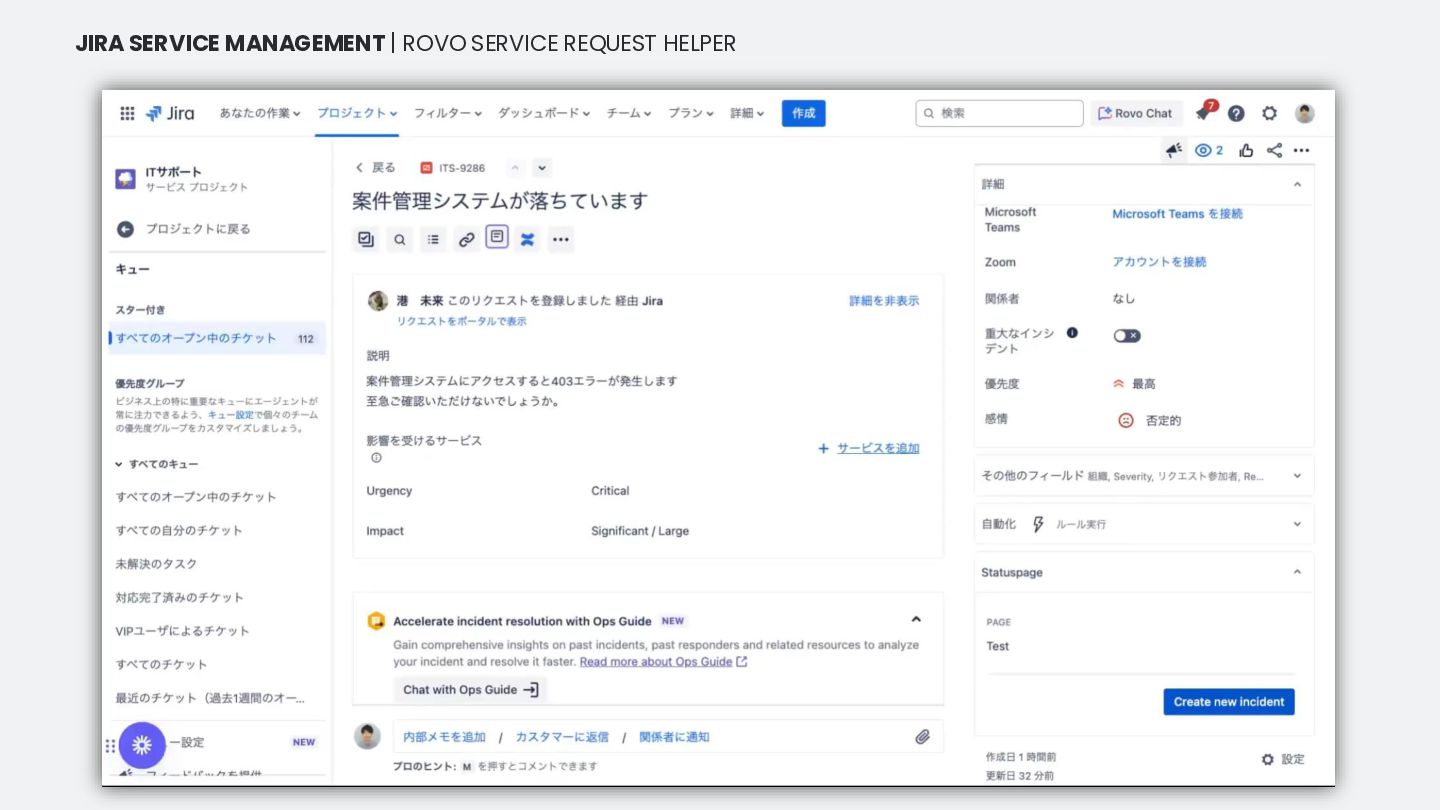Change priority 最高 field
This screenshot has width=1440, height=810.
click(x=1135, y=384)
